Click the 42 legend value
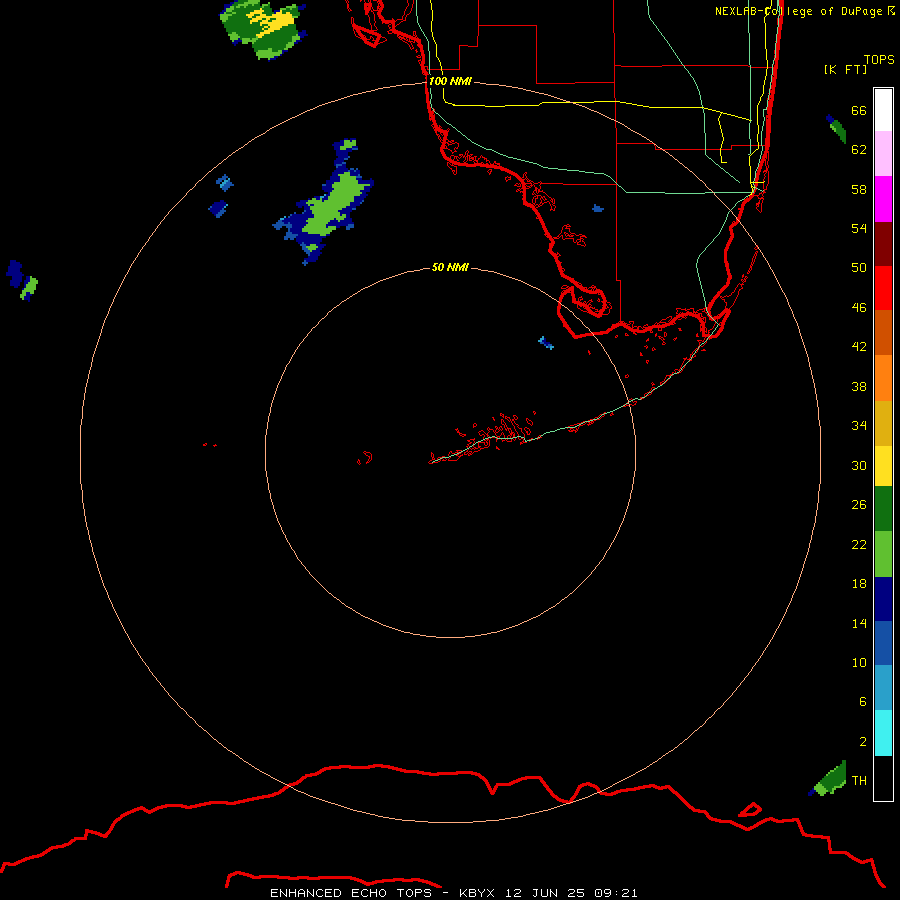 859,347
